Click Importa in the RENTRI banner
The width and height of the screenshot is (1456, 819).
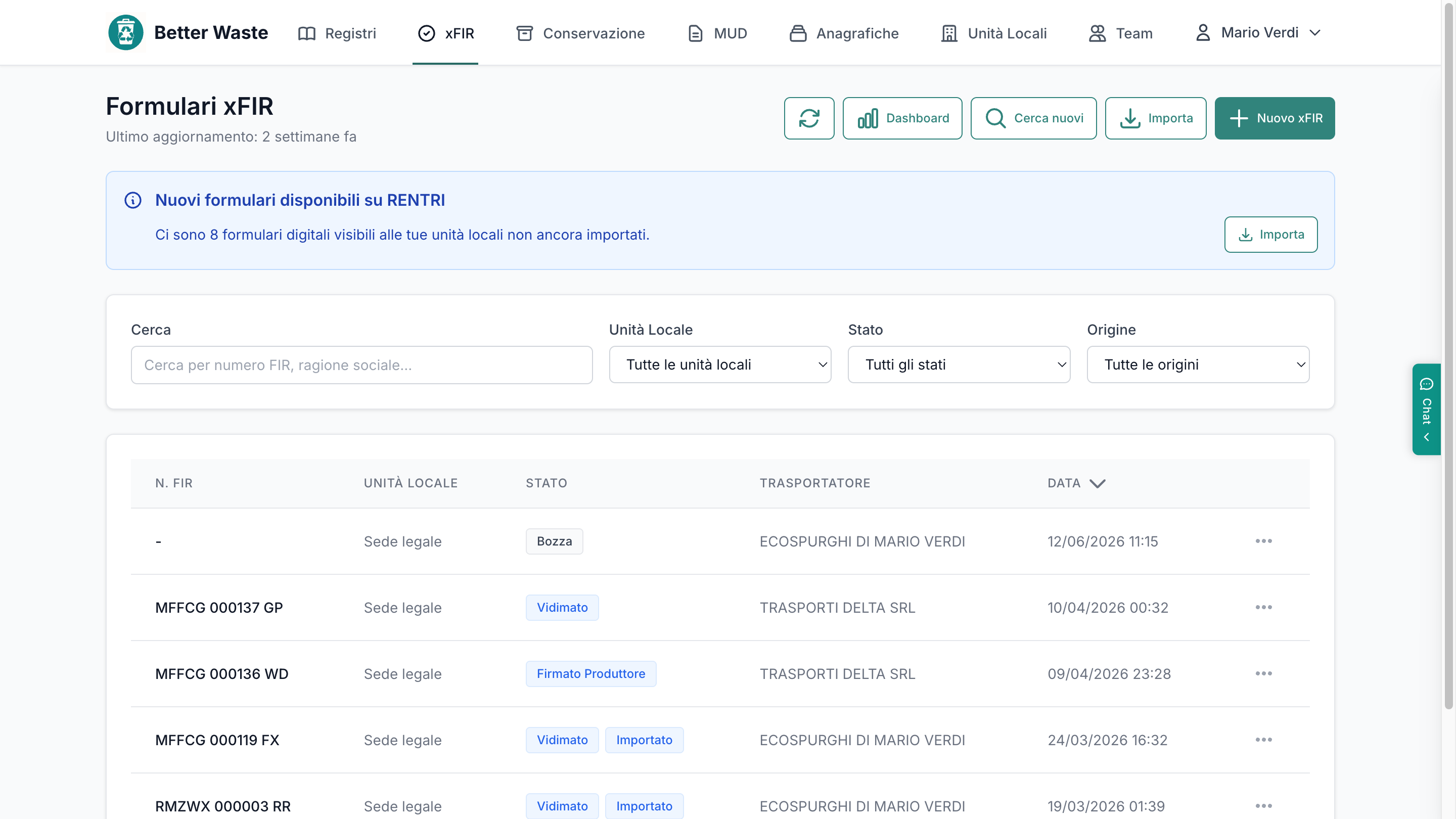click(1270, 235)
